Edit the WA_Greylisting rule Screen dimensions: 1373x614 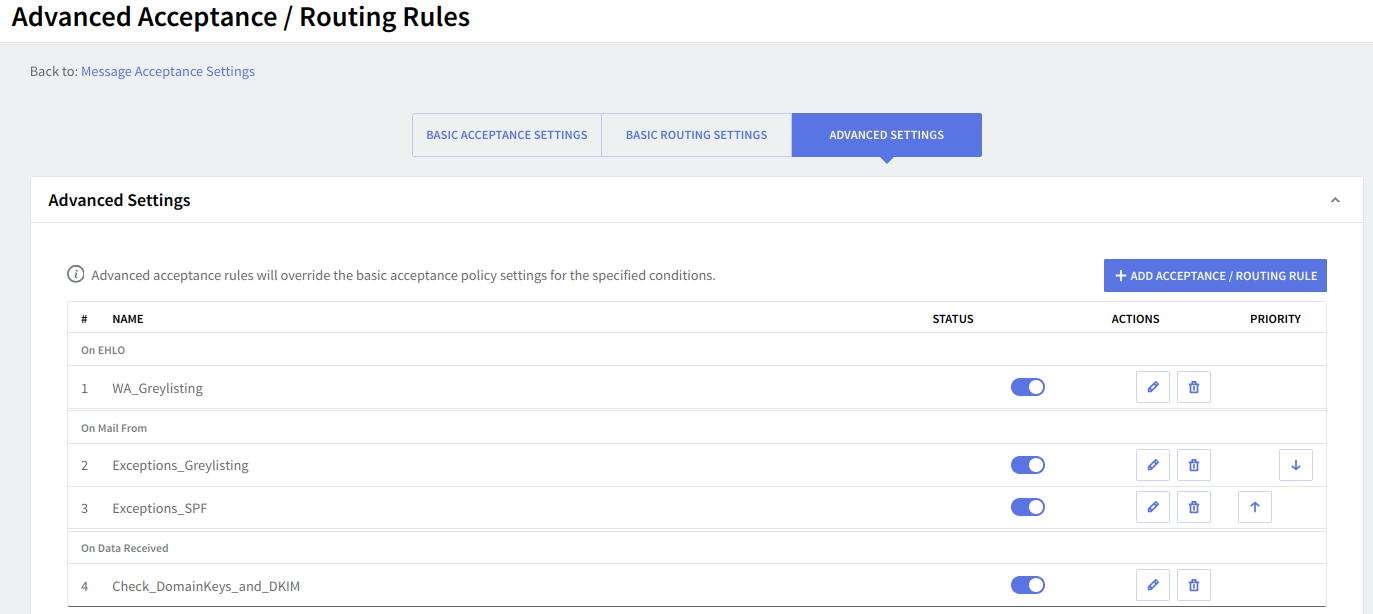point(1152,387)
